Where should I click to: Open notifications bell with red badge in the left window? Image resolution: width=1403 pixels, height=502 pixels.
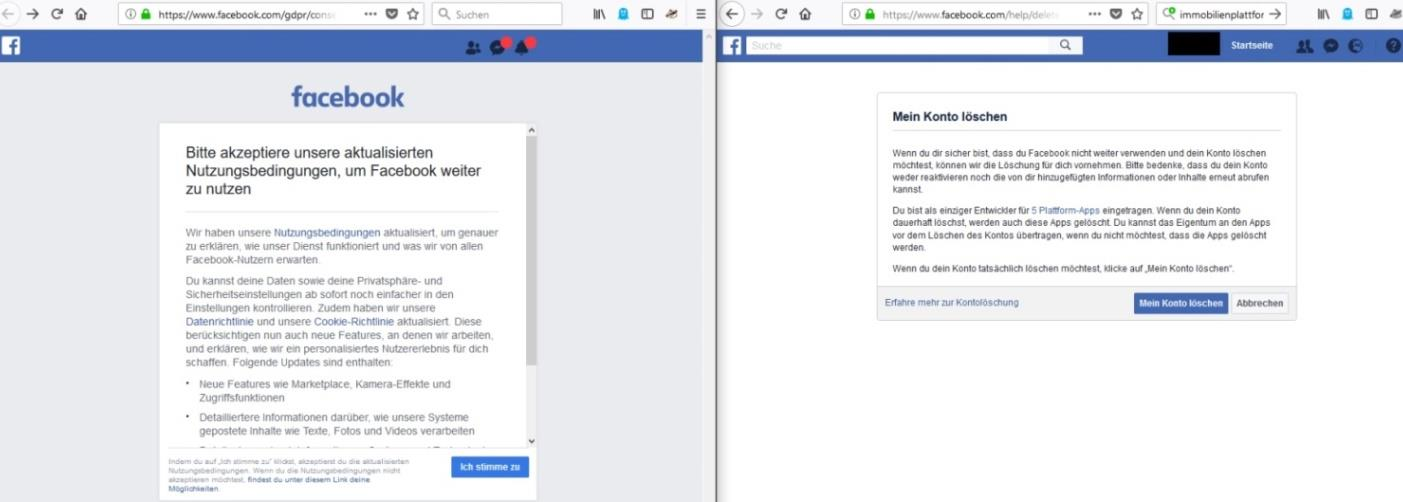[524, 47]
